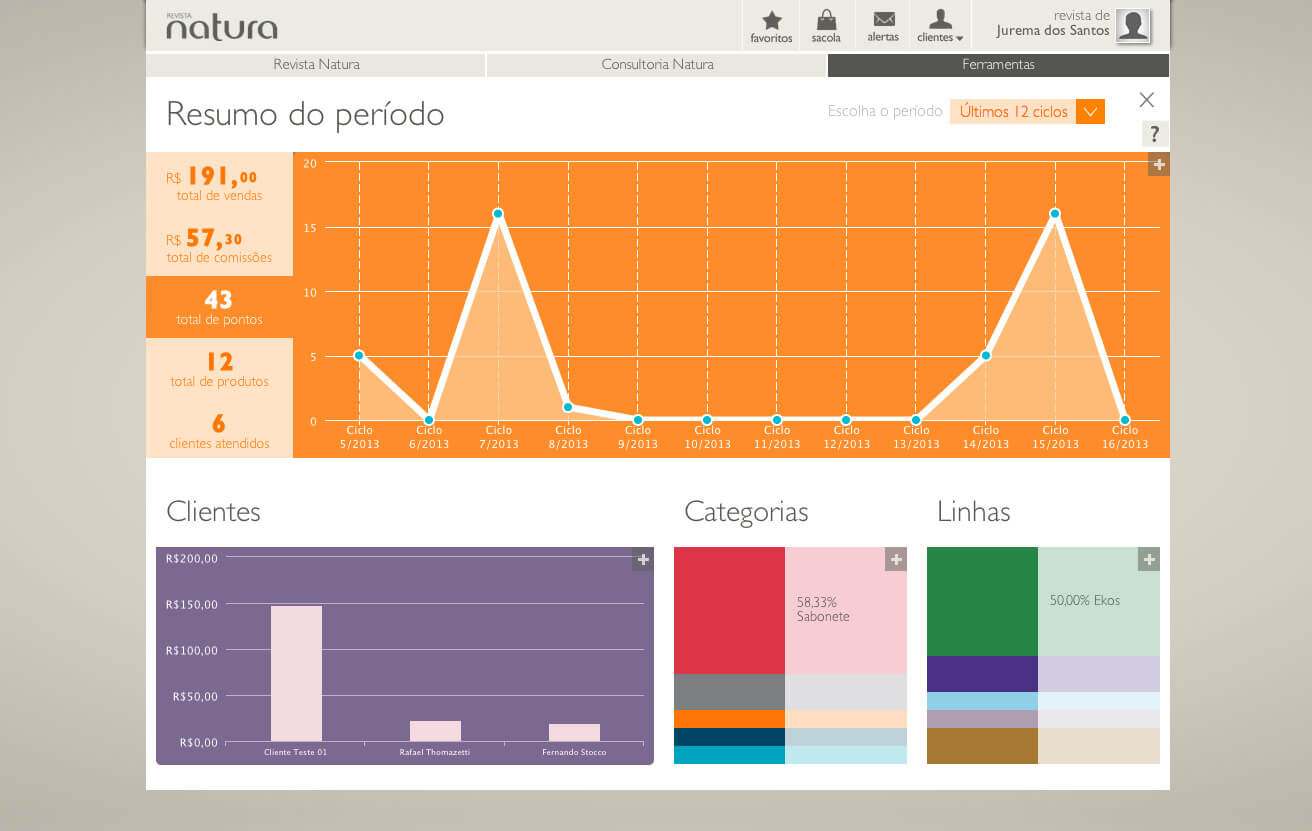Image resolution: width=1312 pixels, height=831 pixels.
Task: Select the total de vendas metric
Action: [x=219, y=184]
